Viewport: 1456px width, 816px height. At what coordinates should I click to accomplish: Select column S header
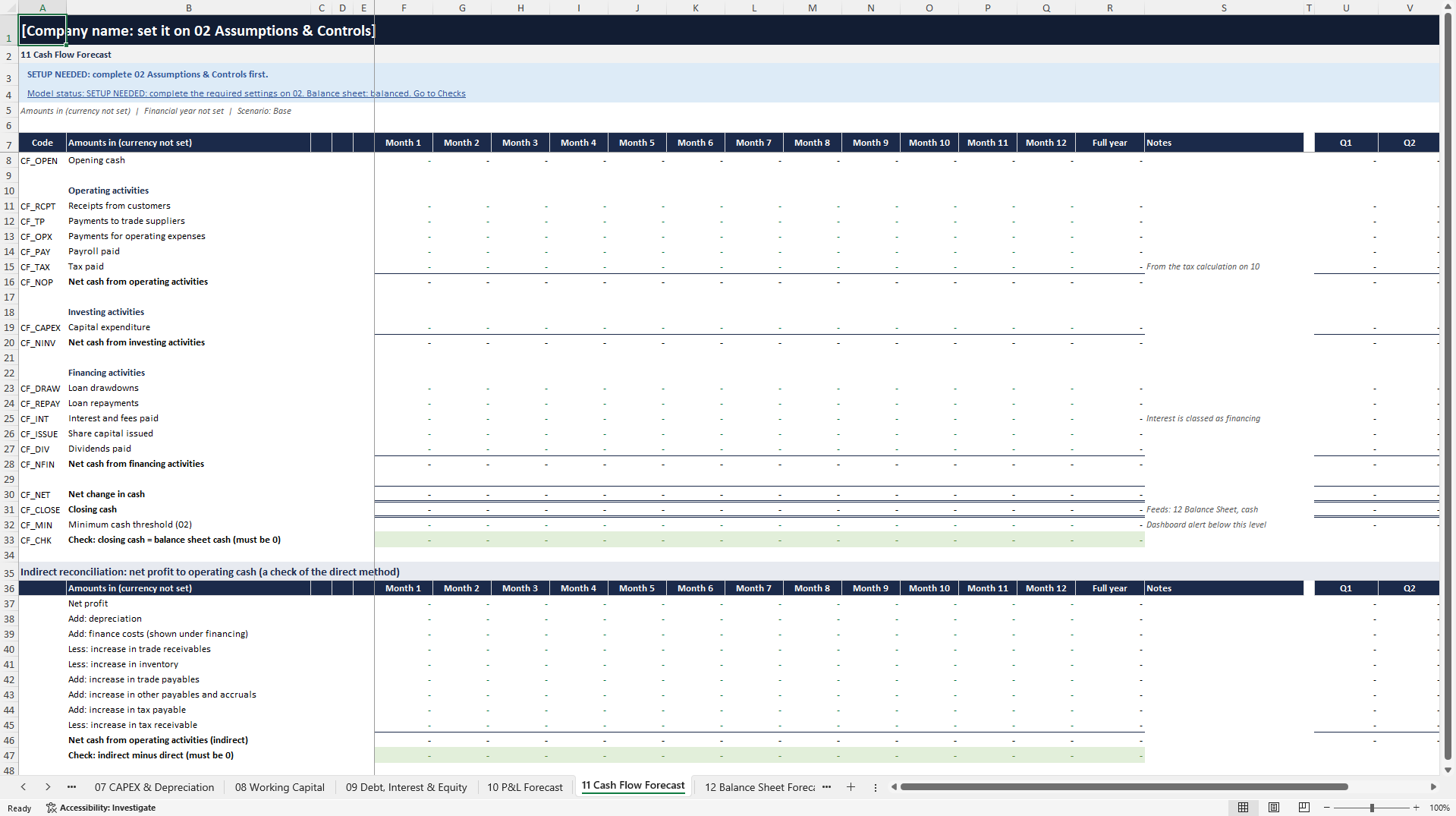(1224, 8)
